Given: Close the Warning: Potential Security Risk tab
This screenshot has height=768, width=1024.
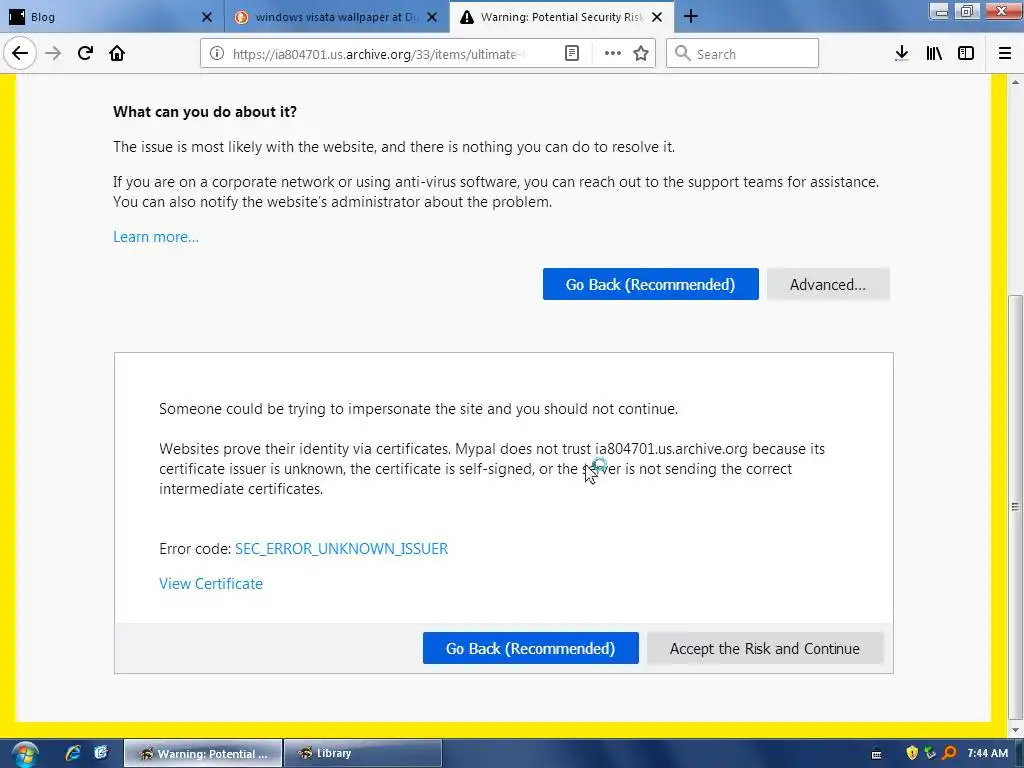Looking at the screenshot, I should point(657,17).
